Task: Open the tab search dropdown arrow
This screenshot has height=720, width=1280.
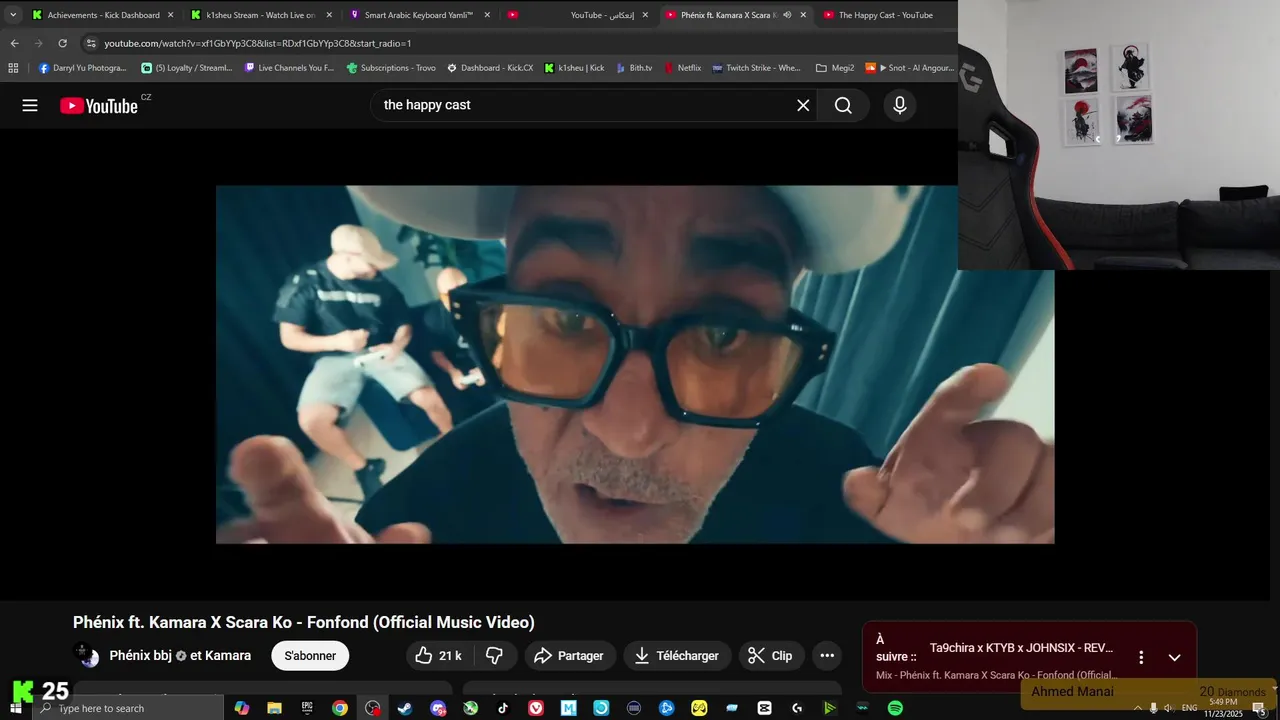Action: coord(13,15)
